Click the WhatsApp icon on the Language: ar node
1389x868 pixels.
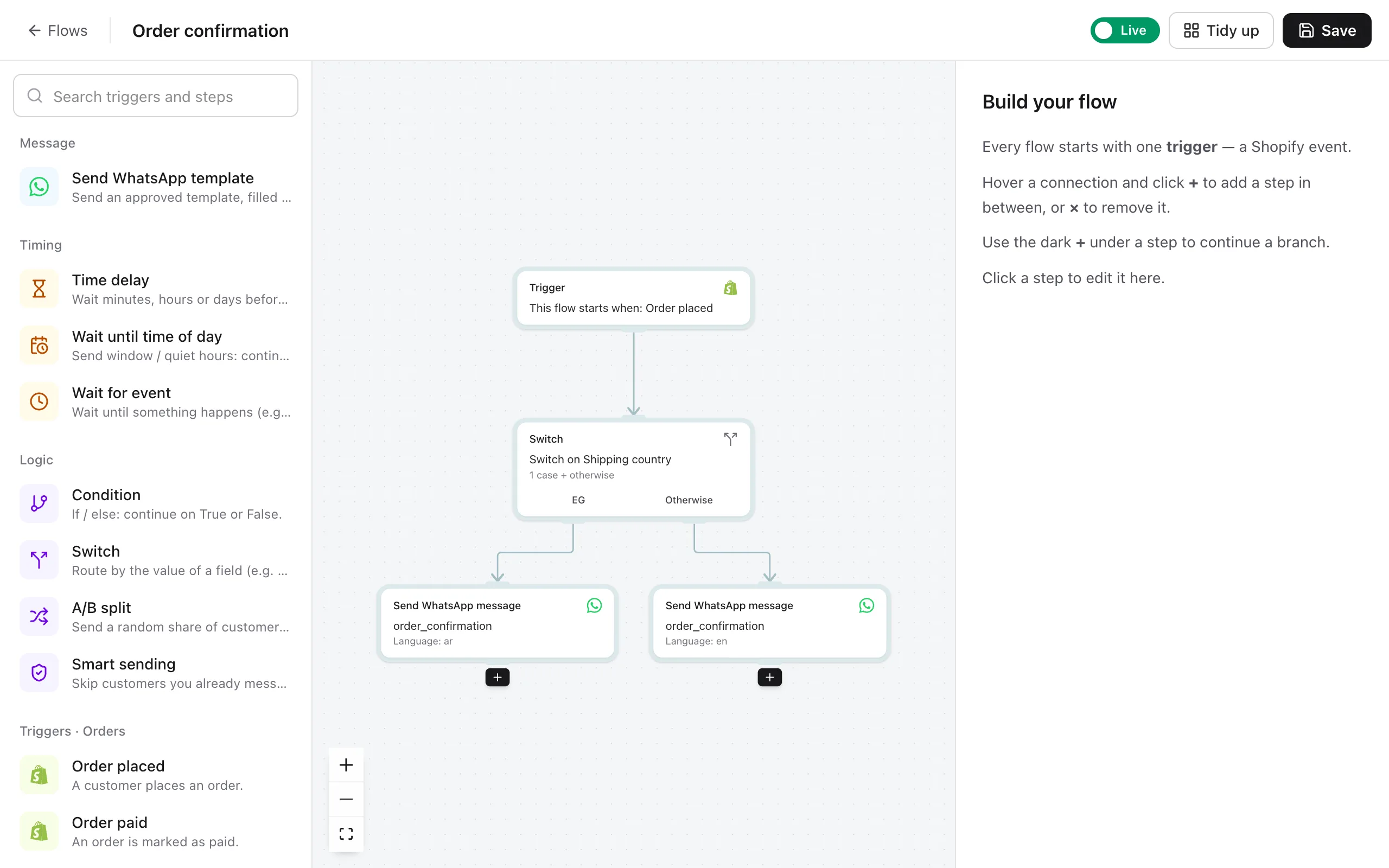click(x=594, y=605)
